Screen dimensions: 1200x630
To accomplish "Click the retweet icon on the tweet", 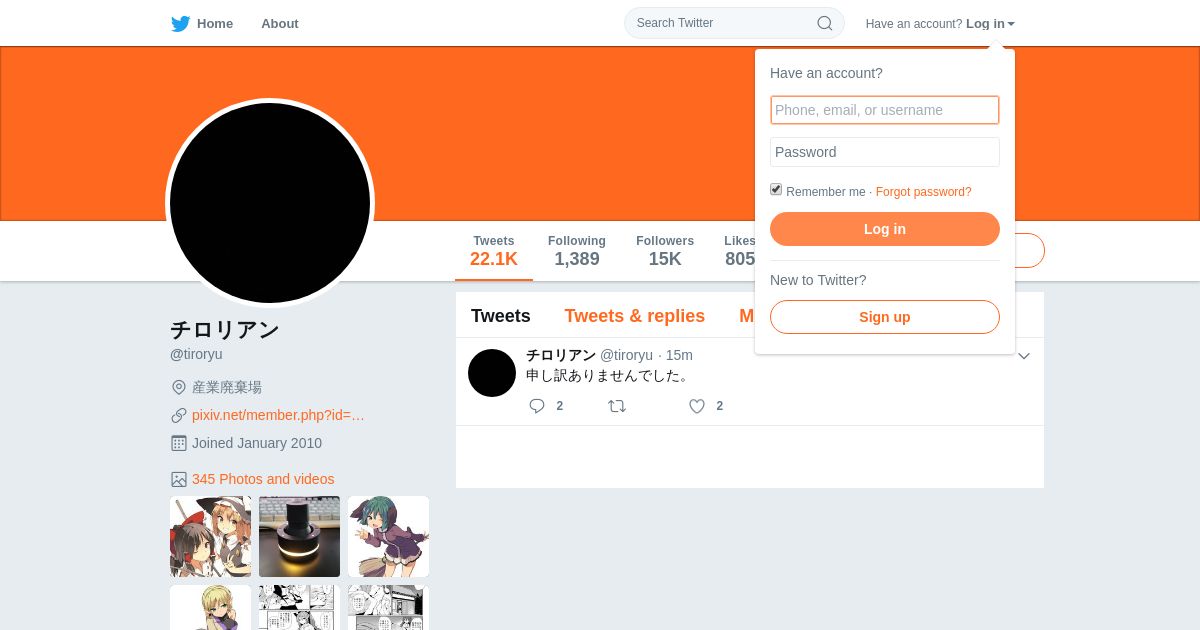I will pos(617,406).
